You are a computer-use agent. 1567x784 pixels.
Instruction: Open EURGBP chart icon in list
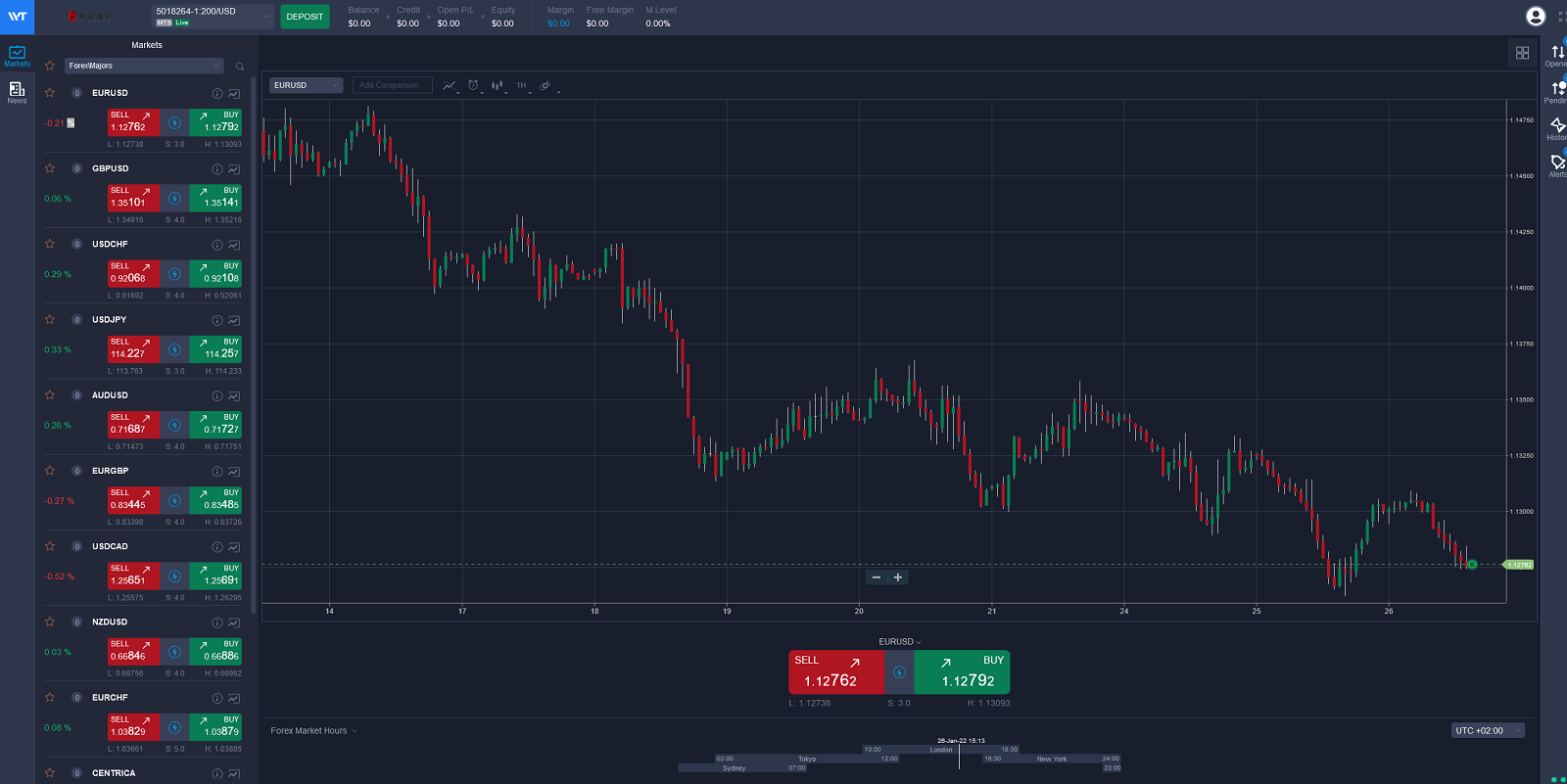[234, 472]
